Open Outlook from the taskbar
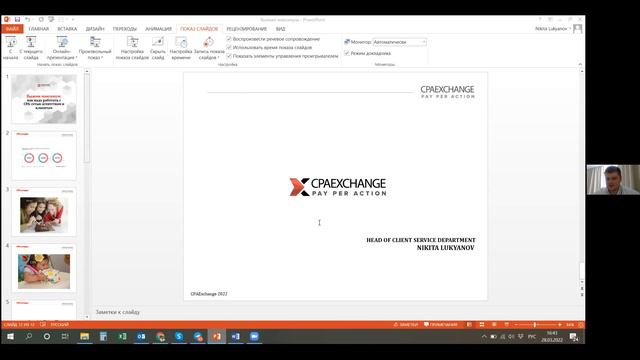 pos(141,336)
